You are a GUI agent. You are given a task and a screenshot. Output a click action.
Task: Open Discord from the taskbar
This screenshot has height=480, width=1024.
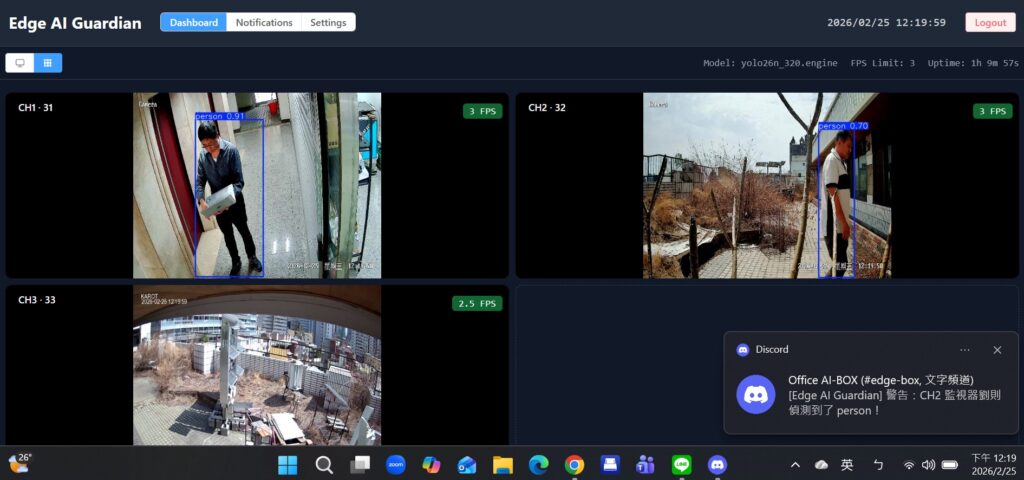[717, 464]
